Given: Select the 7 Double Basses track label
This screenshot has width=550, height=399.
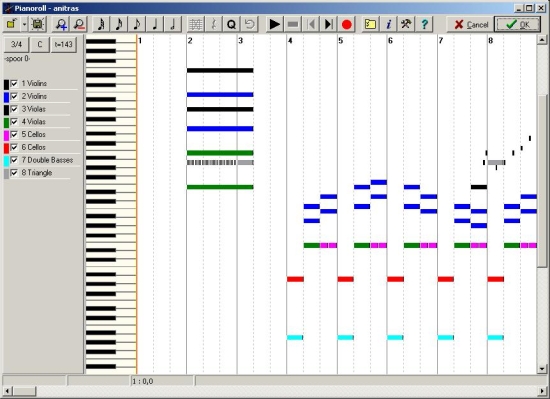Looking at the screenshot, I should click(x=47, y=160).
